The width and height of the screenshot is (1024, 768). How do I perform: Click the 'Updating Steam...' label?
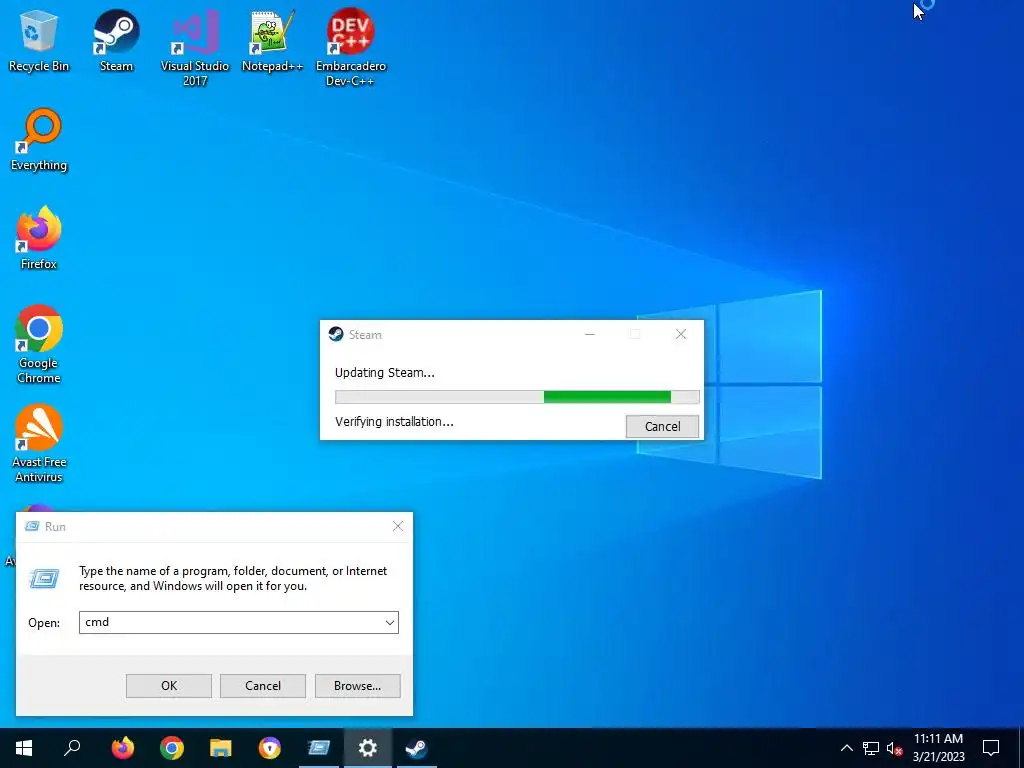[x=385, y=373]
